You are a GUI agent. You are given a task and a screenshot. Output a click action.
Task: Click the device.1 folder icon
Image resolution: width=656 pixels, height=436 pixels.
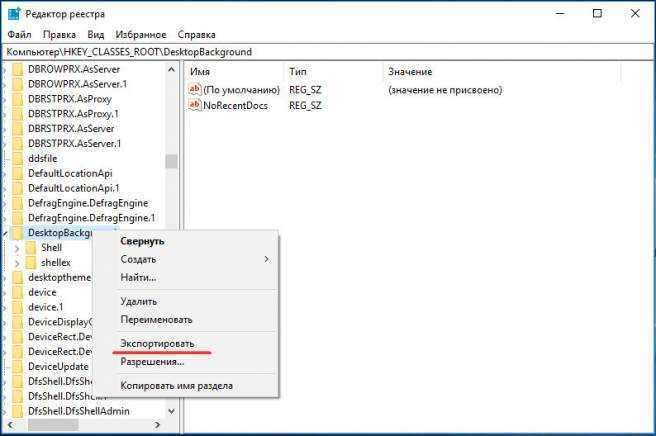18,307
